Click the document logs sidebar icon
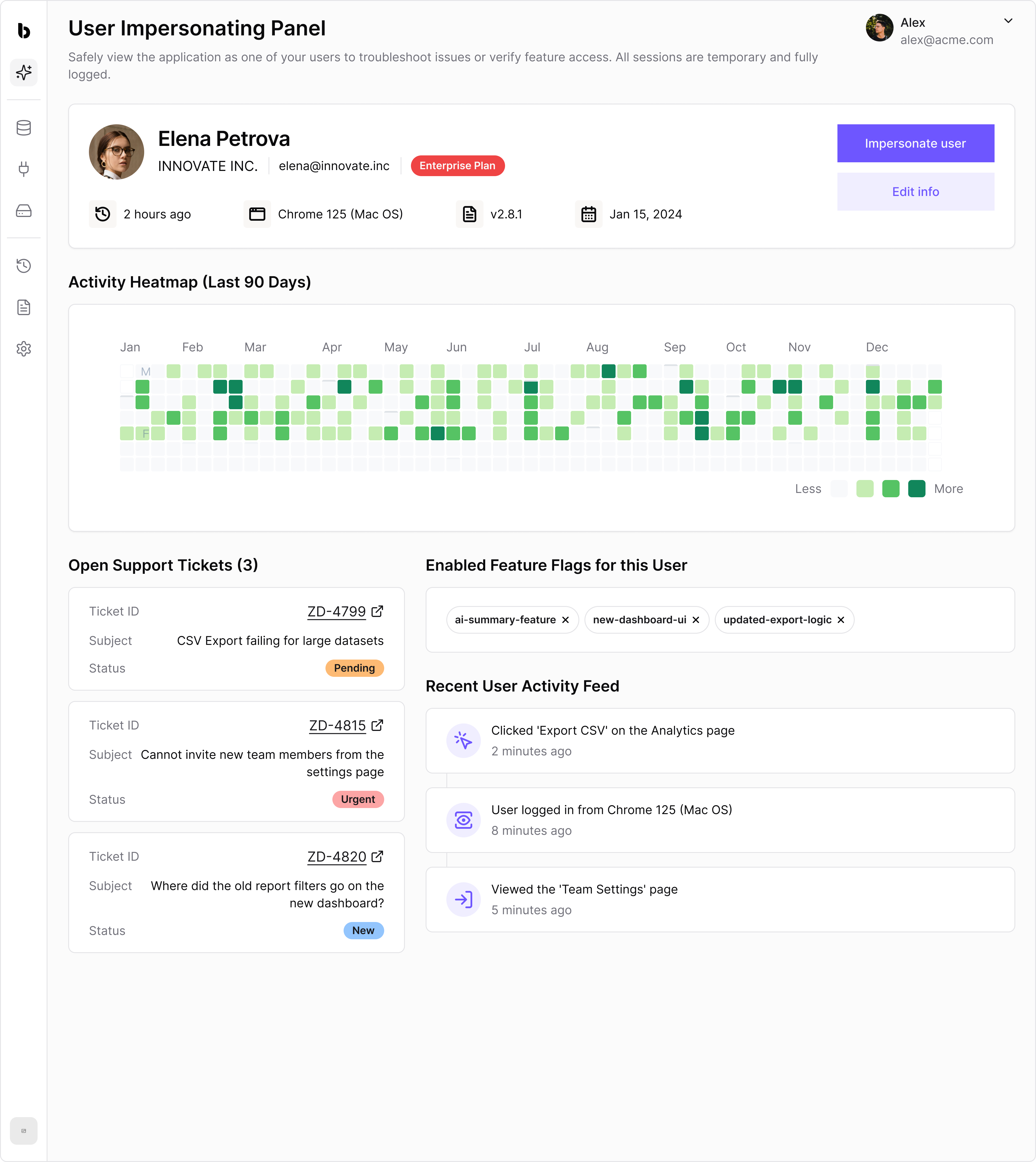This screenshot has height=1162, width=1036. tap(24, 307)
